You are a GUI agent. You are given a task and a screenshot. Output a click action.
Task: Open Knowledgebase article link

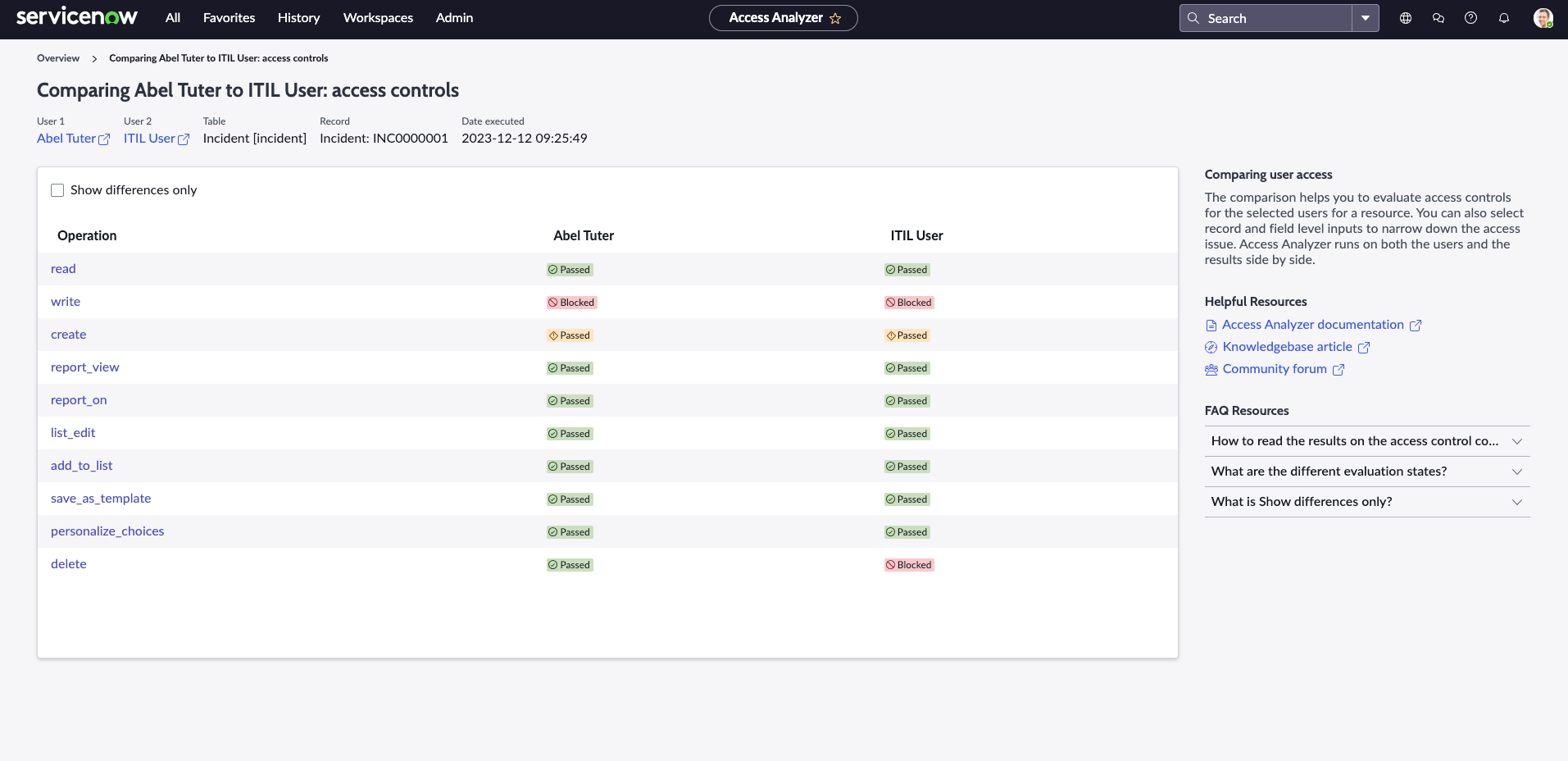point(1288,347)
